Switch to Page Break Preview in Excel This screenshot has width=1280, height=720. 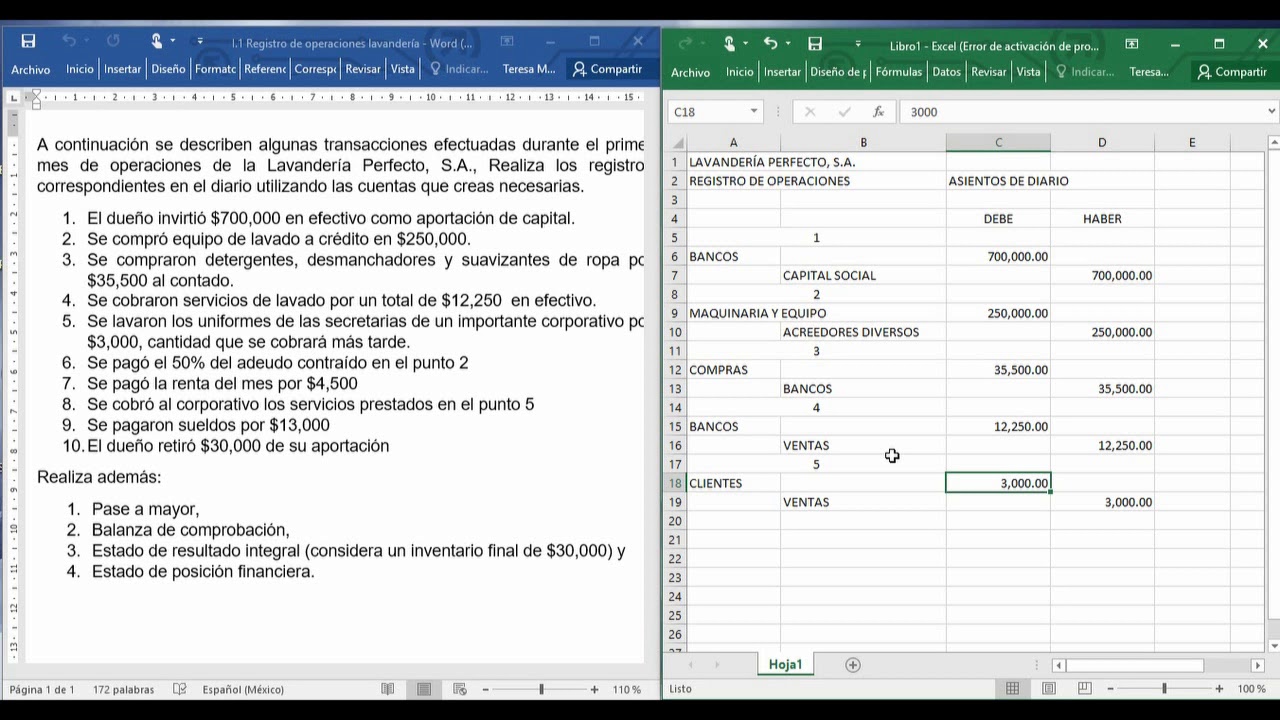(x=1085, y=689)
